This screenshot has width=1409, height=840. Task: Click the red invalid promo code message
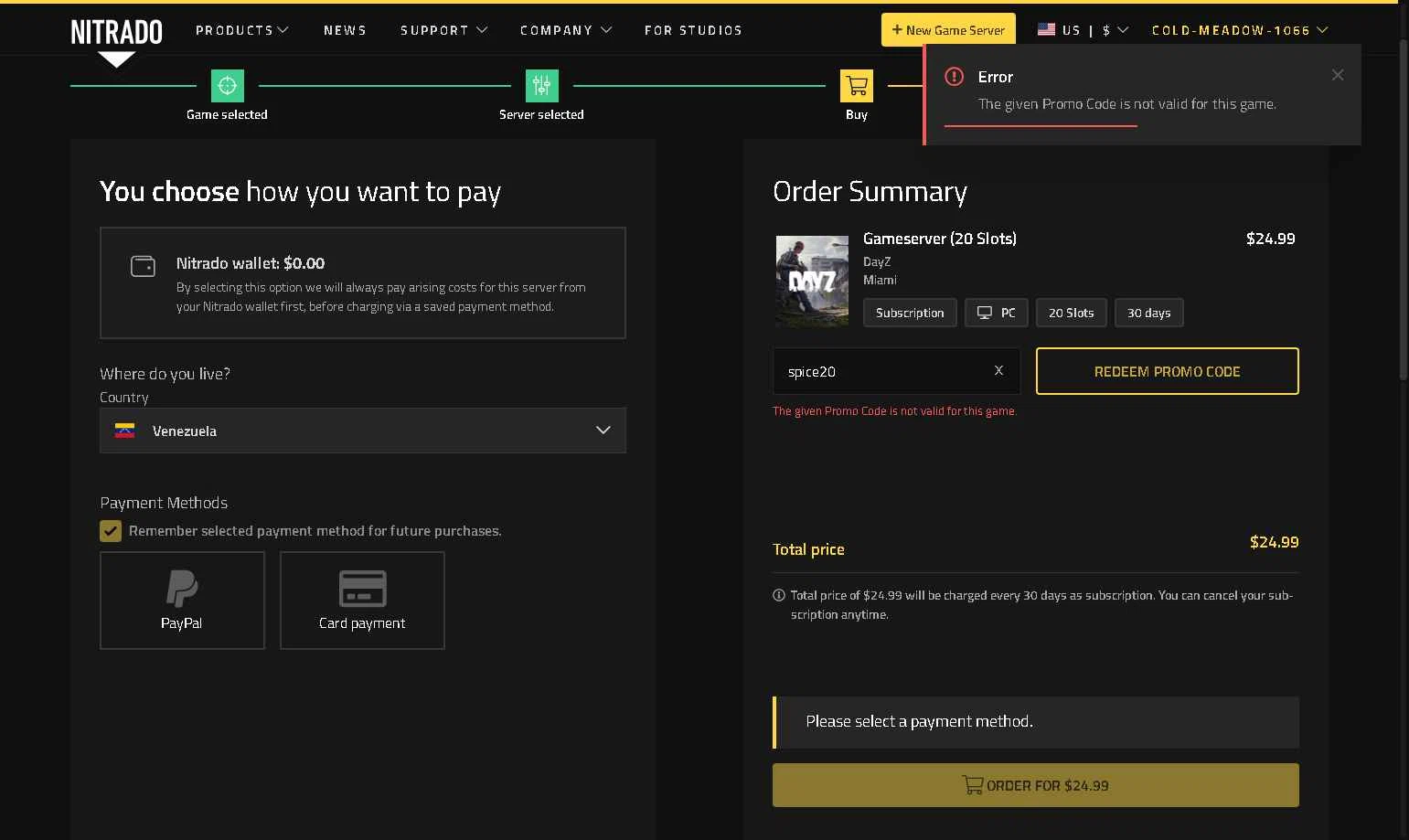point(894,411)
